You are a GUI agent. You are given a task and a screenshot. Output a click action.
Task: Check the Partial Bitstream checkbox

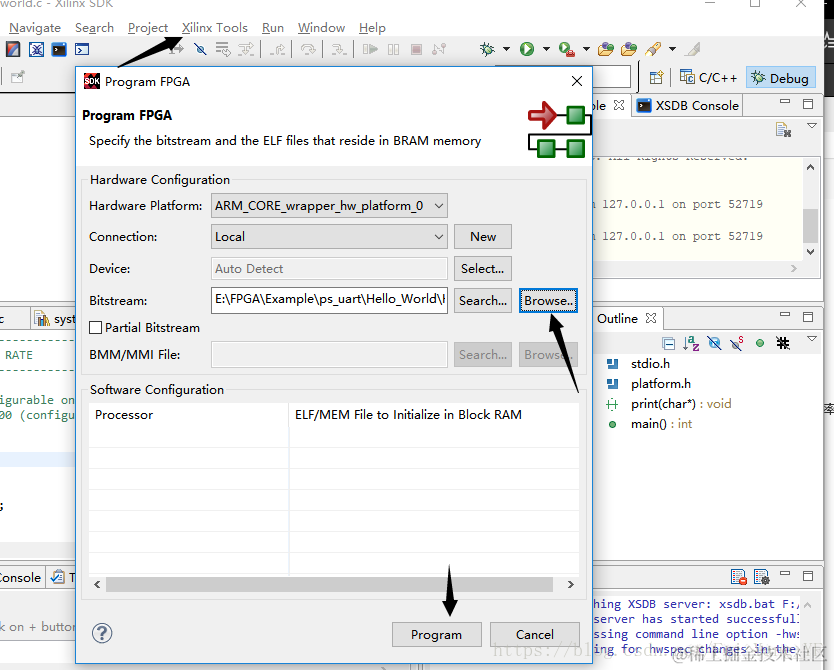tap(96, 328)
